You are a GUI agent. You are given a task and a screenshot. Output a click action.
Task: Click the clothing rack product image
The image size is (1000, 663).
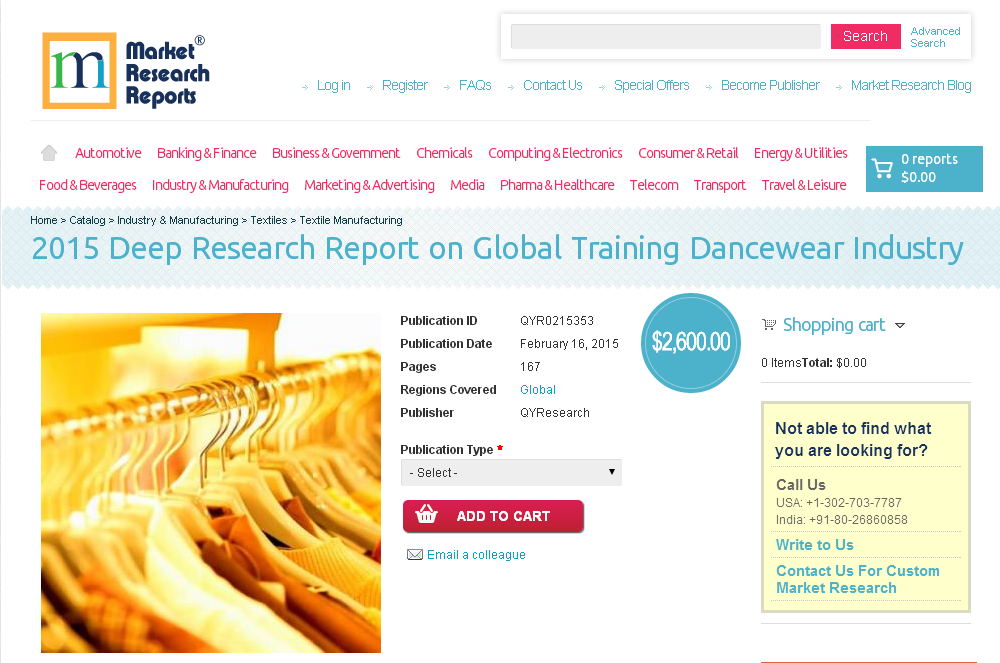[x=210, y=482]
